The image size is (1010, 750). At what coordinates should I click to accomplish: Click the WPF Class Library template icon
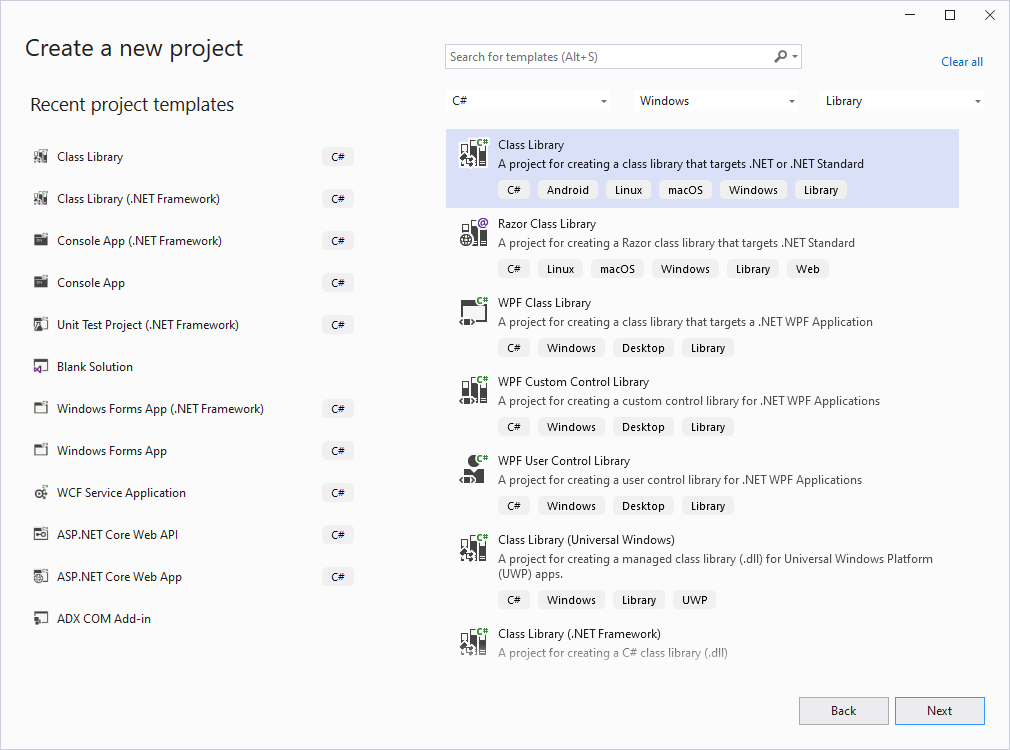[x=473, y=312]
